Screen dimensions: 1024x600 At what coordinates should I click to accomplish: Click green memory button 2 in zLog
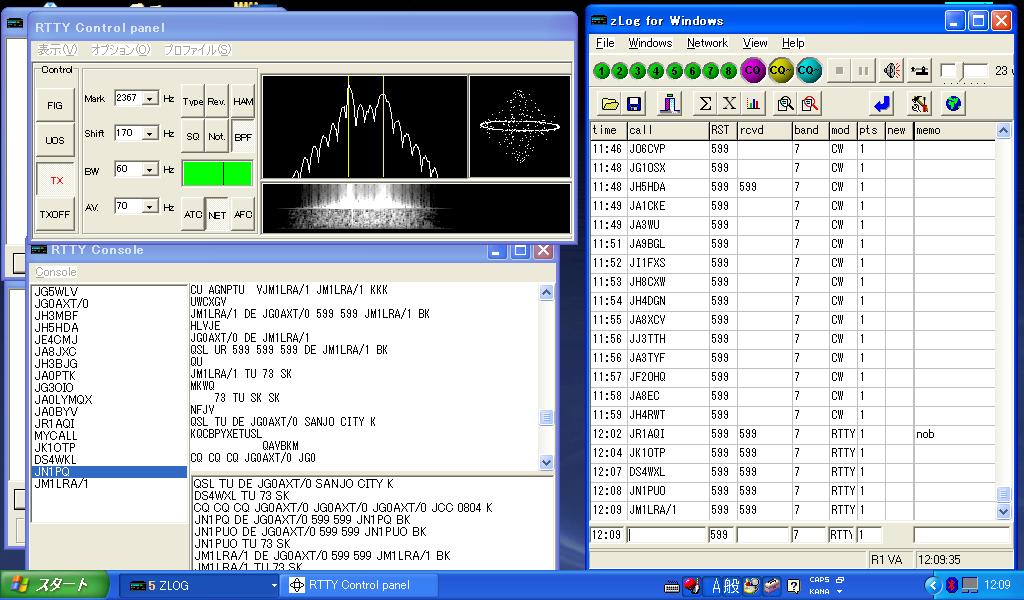[x=620, y=71]
